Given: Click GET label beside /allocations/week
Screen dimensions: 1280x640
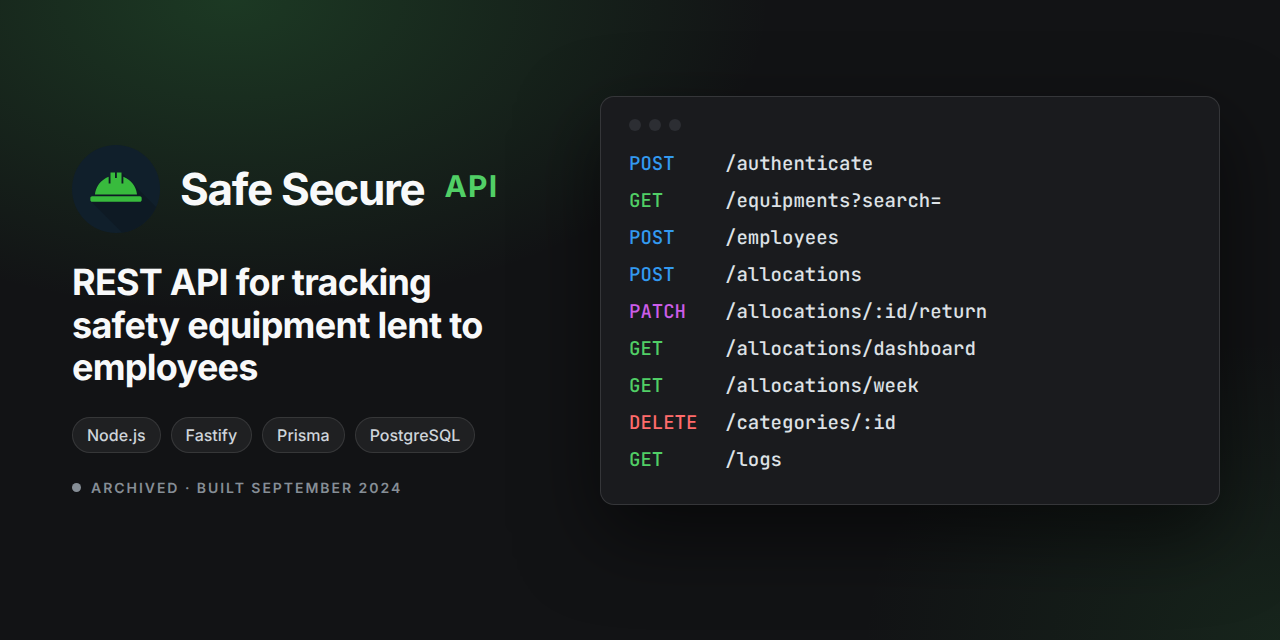Looking at the screenshot, I should 646,385.
